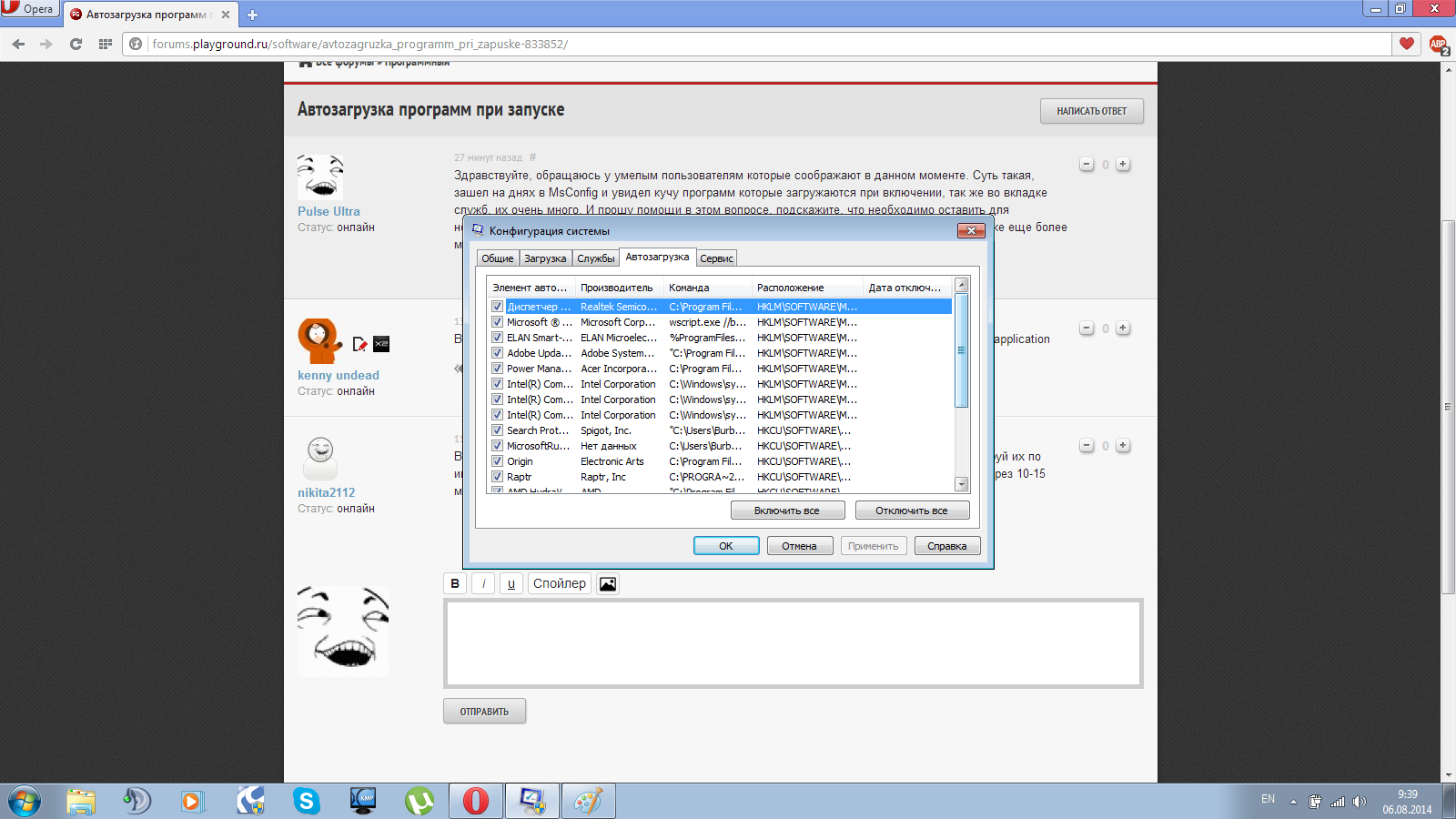1456x819 pixels.
Task: Sort by Команда column header
Action: click(707, 288)
